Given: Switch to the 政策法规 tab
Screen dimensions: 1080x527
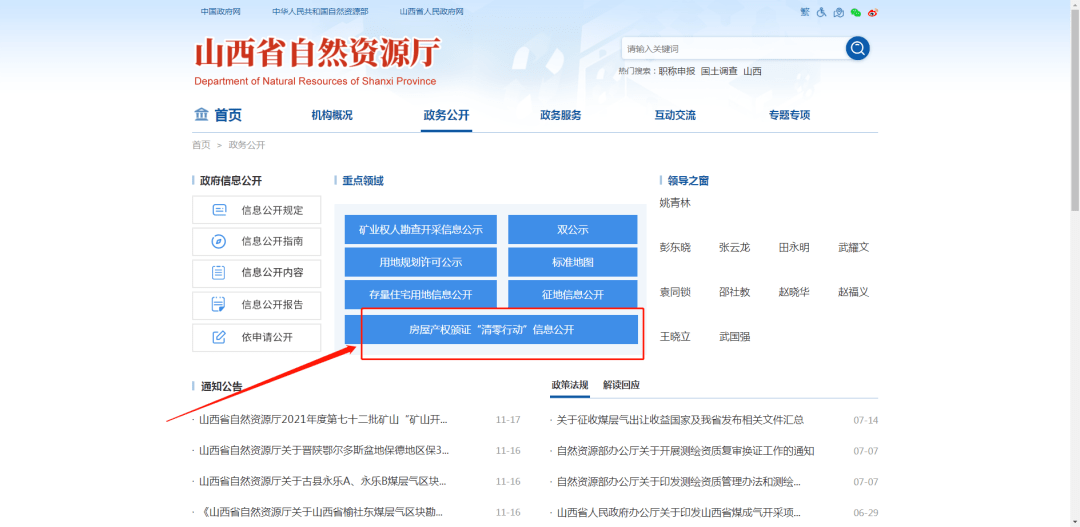Looking at the screenshot, I should coord(570,385).
